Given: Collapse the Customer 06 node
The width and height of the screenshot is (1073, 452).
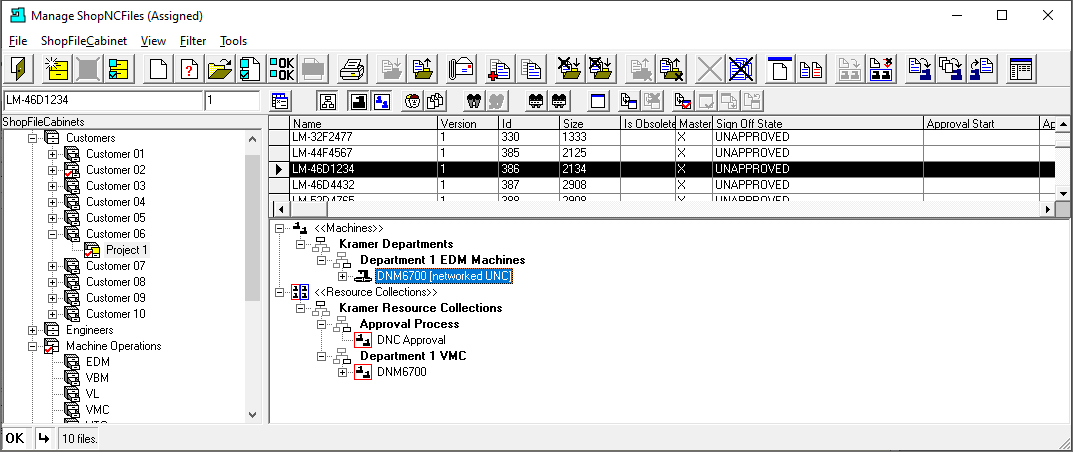Looking at the screenshot, I should tap(52, 234).
